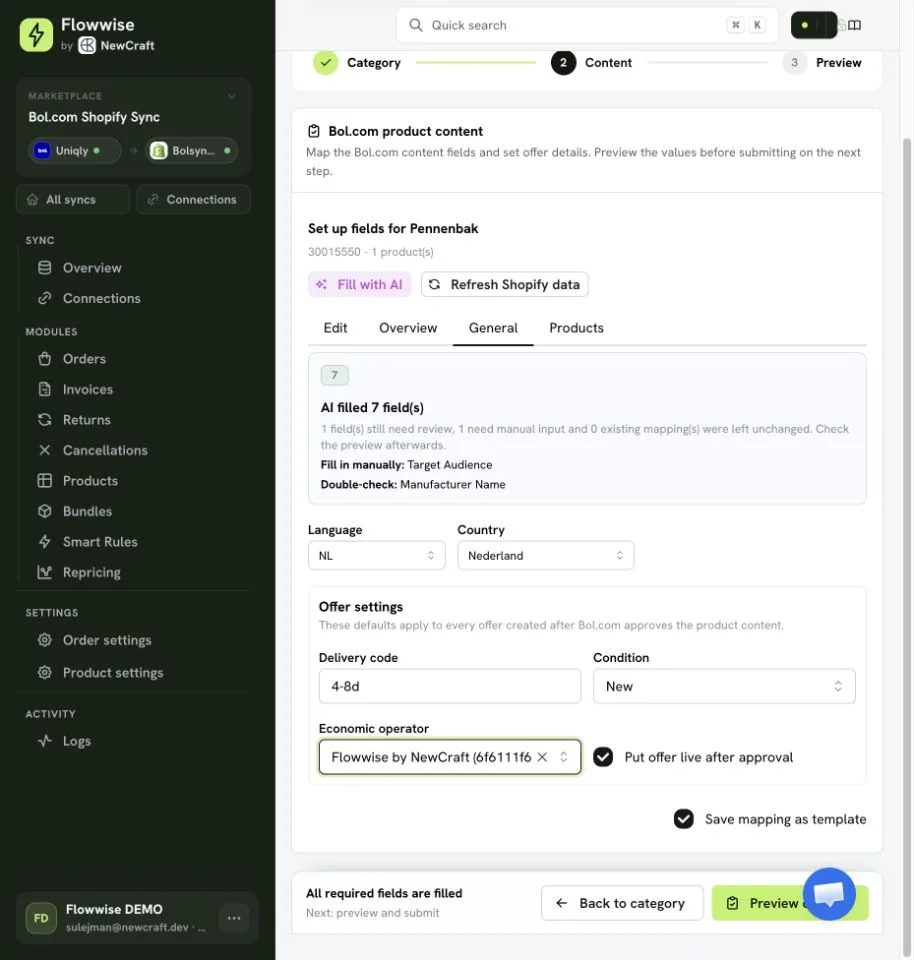This screenshot has height=960, width=914.
Task: Click the Invoices document icon
Action: [x=45, y=389]
